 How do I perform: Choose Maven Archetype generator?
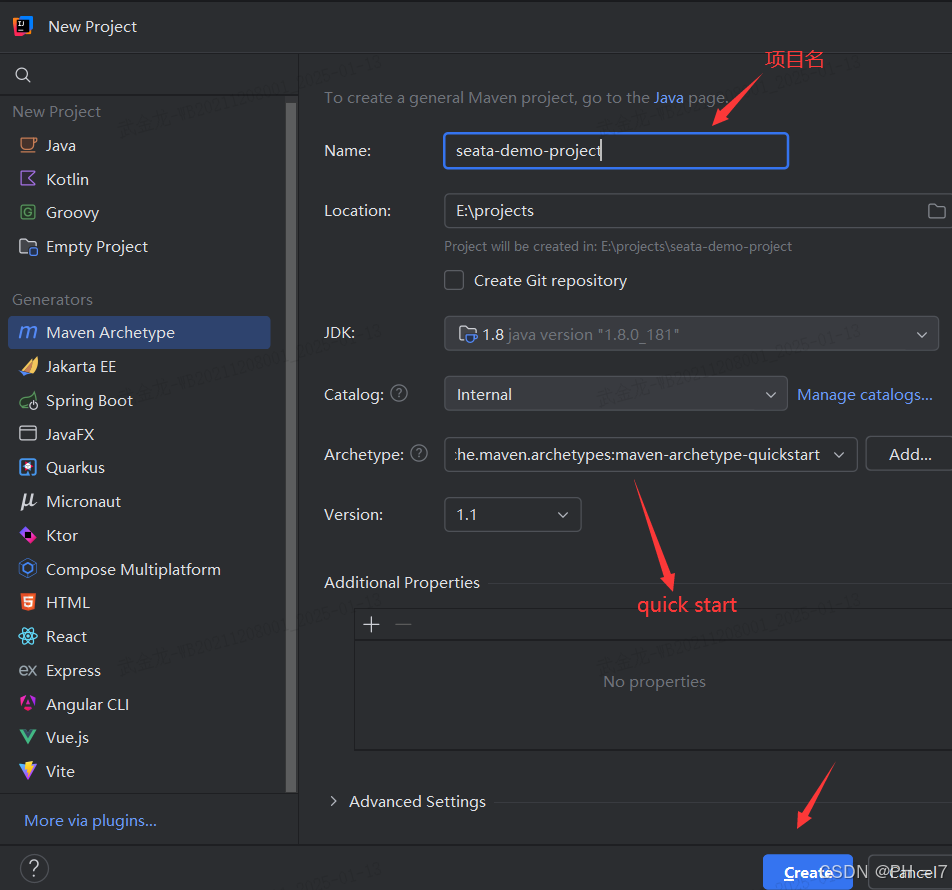139,333
